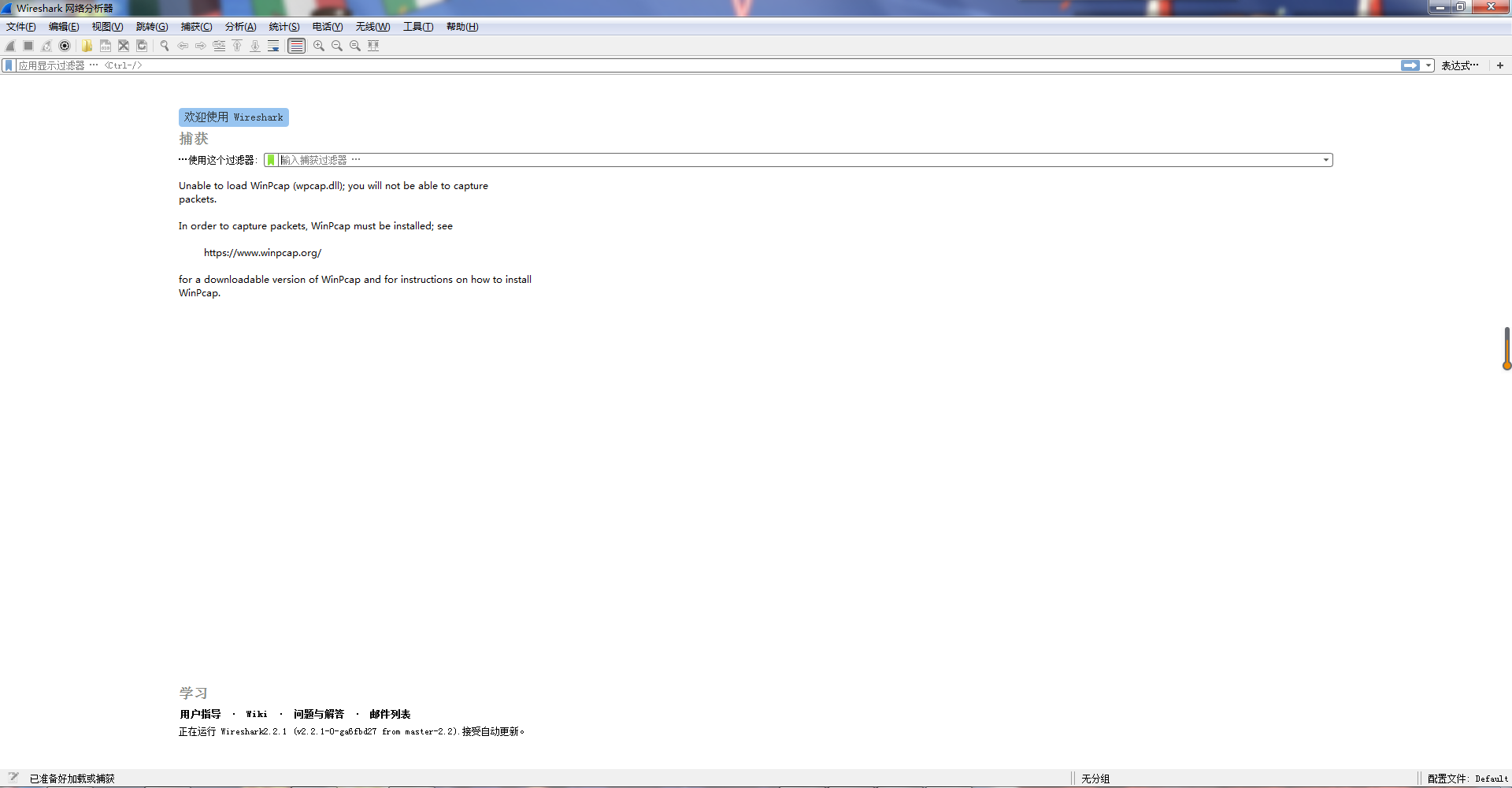Click the https://www.winpcap.org/ text
Screen dimensions: 1512x788
[262, 253]
